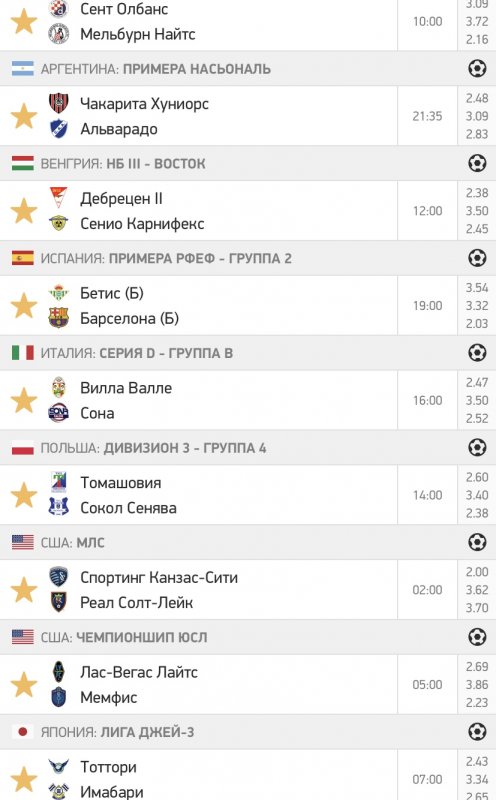Screen dimensions: 496x800
Task: Toggle favorite star for Дебрецен II match
Action: [x=24, y=211]
